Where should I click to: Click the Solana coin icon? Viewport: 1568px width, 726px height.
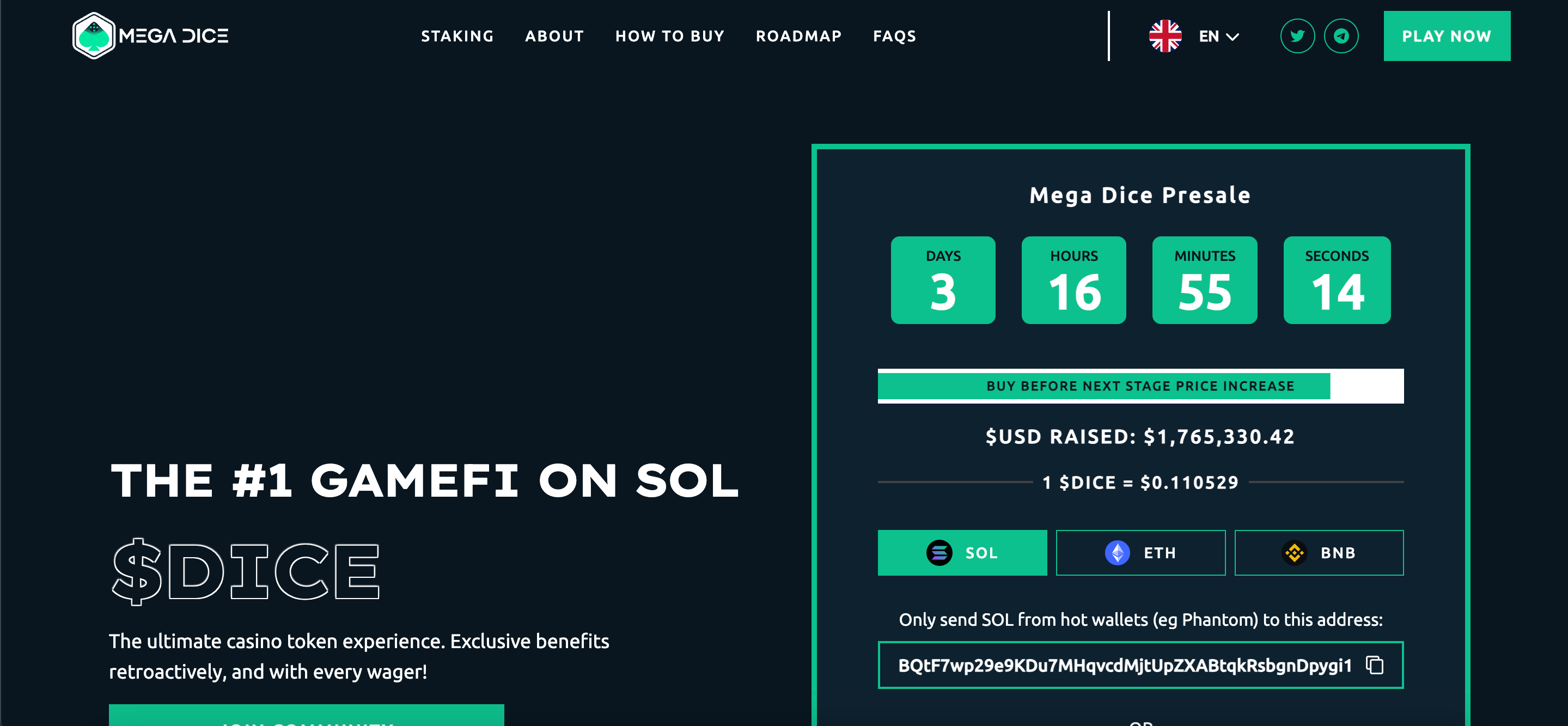(x=939, y=553)
